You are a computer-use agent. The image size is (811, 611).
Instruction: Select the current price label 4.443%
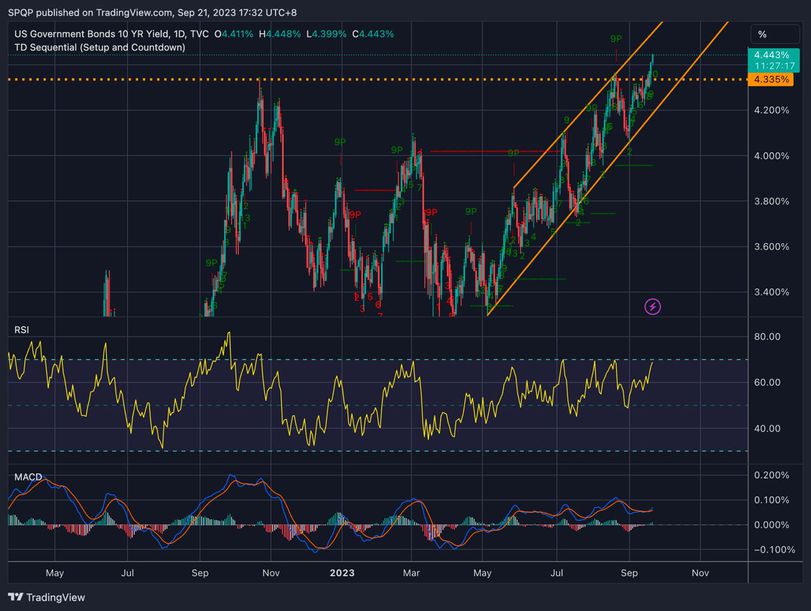(771, 55)
